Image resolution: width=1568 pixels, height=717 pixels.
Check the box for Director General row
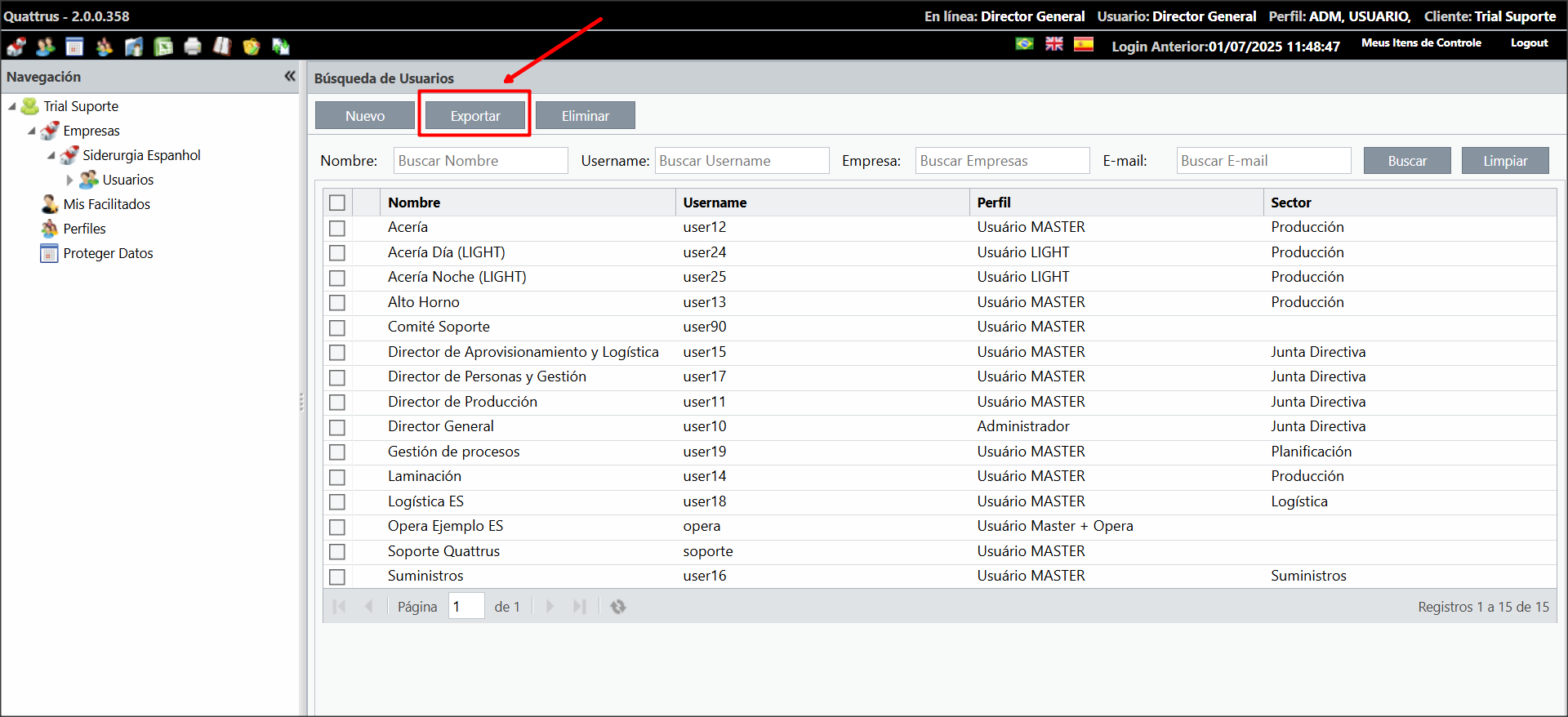(x=337, y=427)
